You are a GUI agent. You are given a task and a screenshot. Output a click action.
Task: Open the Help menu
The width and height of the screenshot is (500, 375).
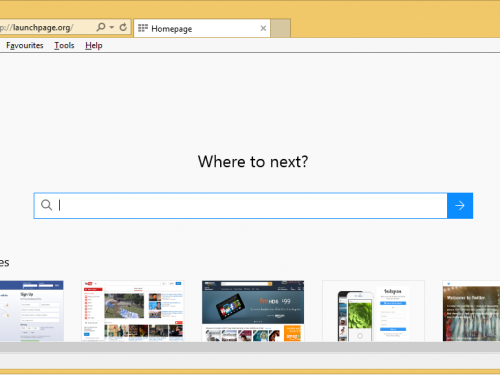(x=94, y=45)
